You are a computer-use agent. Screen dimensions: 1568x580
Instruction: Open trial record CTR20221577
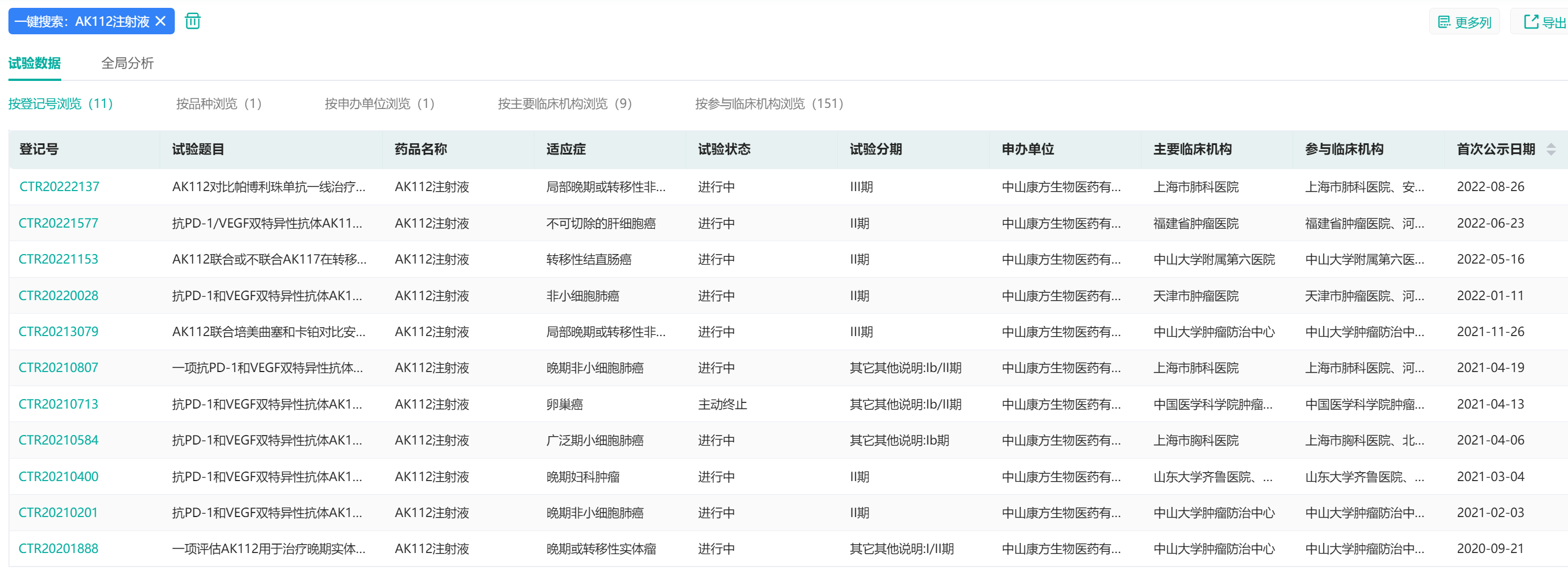(58, 223)
